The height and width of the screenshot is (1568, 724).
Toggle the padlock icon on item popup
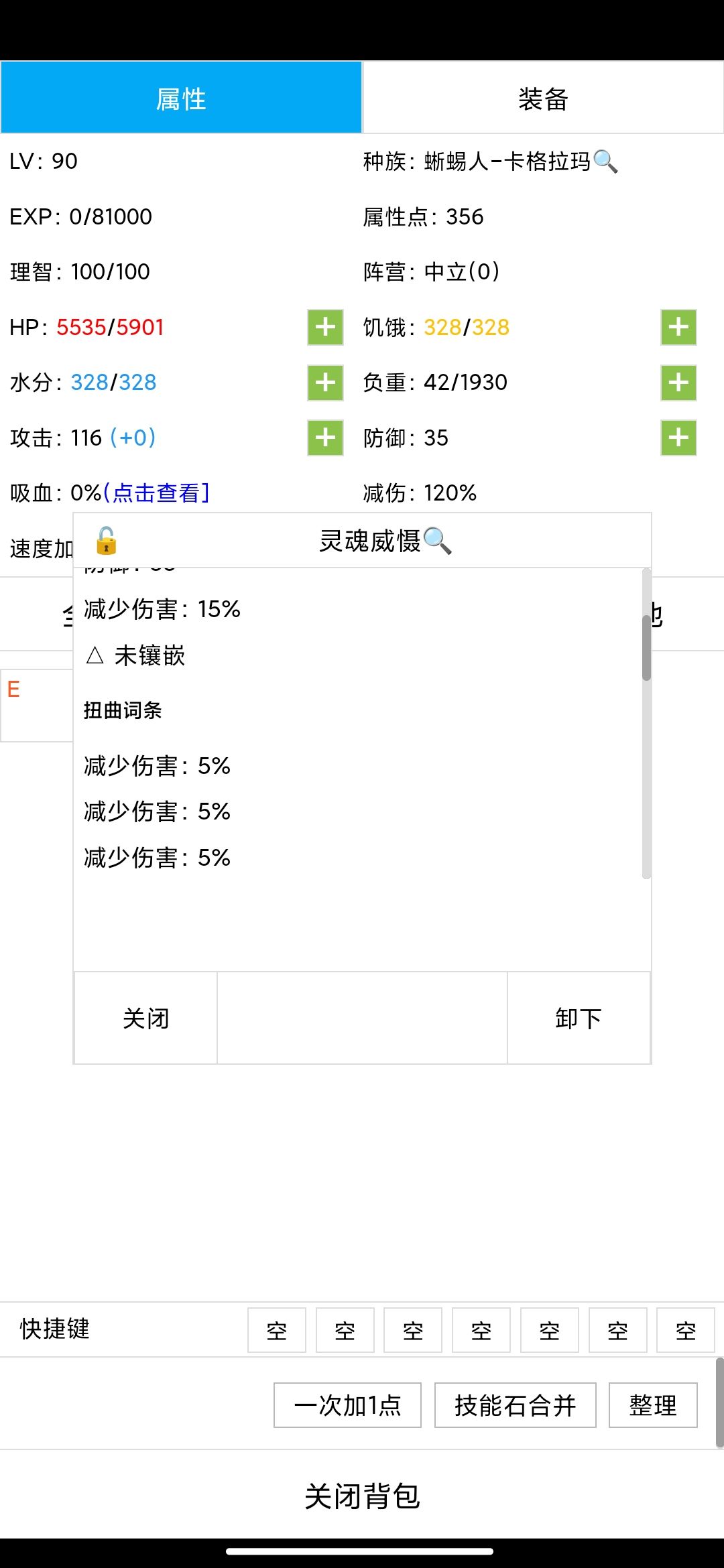click(x=106, y=541)
